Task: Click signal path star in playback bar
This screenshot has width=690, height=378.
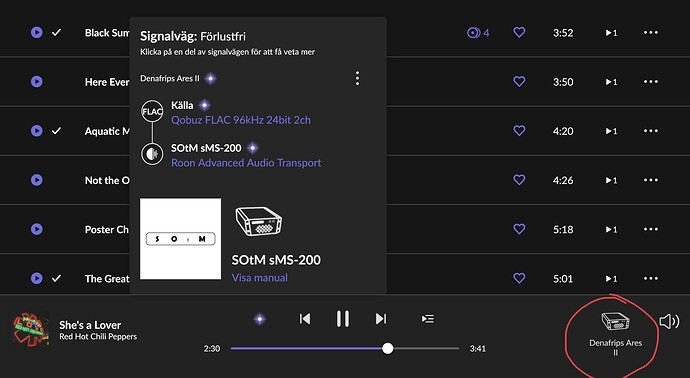Action: tap(260, 319)
